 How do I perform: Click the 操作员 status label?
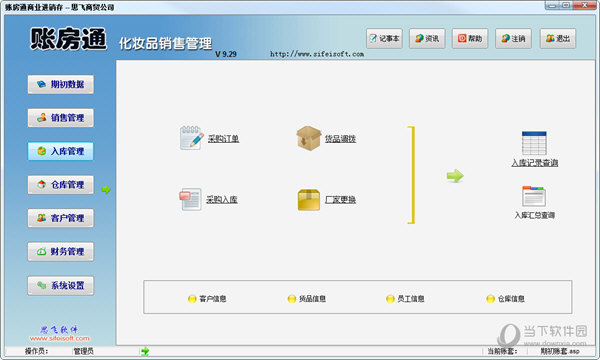36,351
